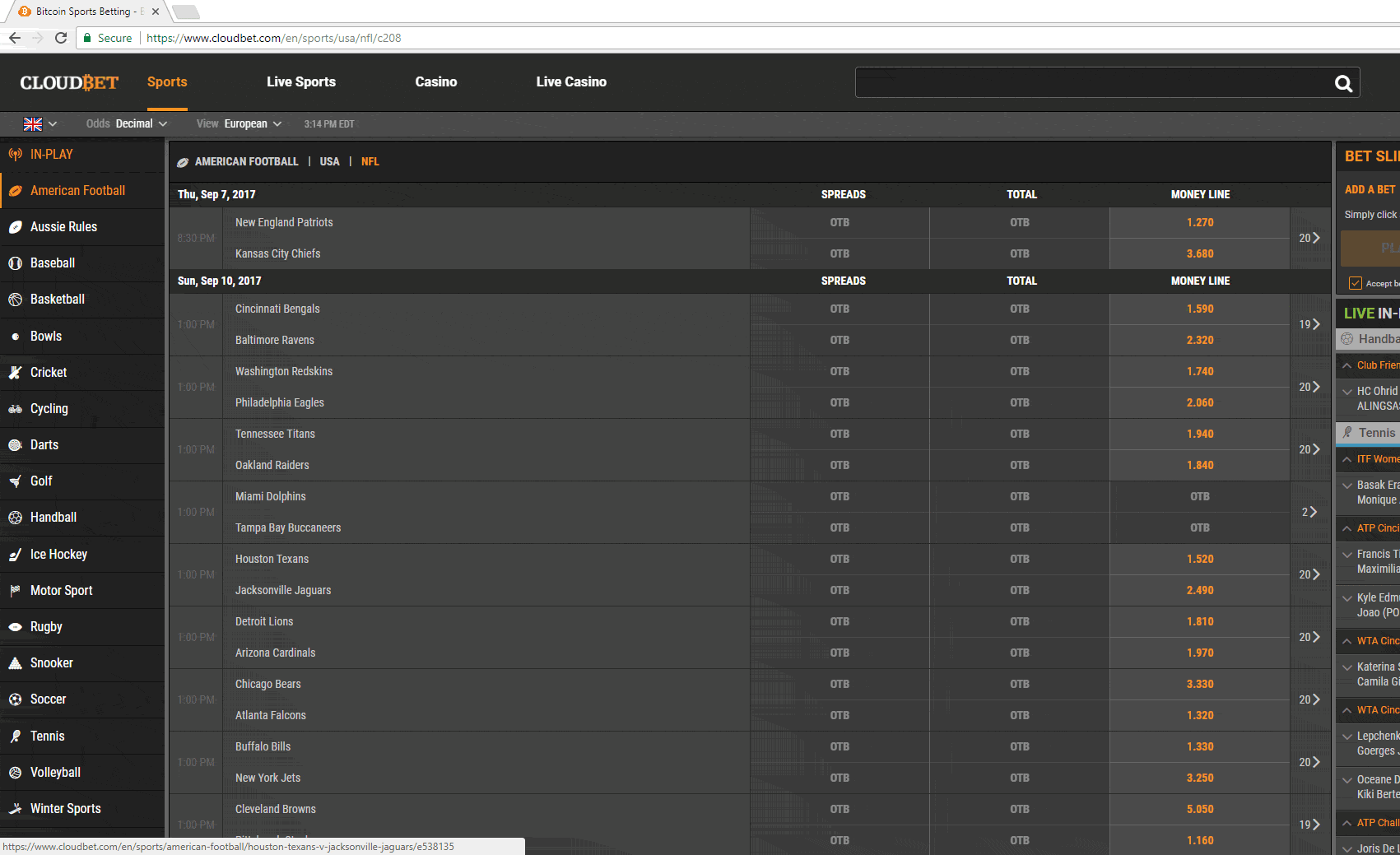The height and width of the screenshot is (855, 1400).
Task: Open the Live Sports tab
Action: click(301, 82)
